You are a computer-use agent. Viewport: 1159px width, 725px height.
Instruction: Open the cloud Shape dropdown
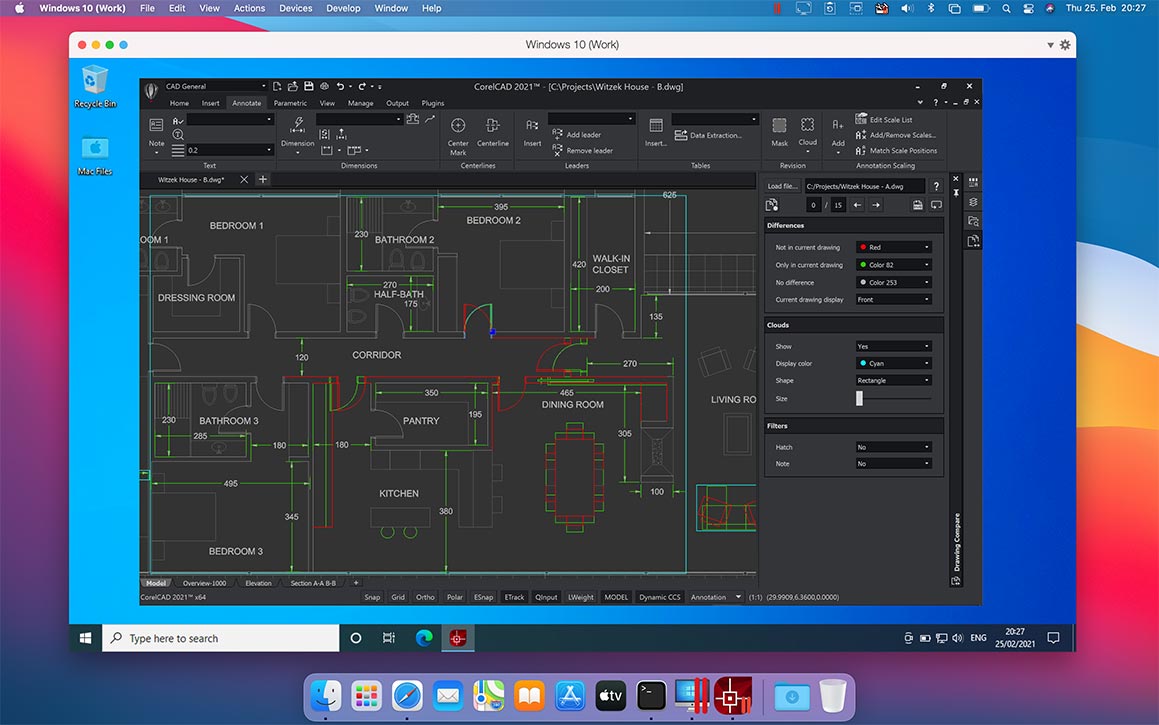pyautogui.click(x=893, y=381)
